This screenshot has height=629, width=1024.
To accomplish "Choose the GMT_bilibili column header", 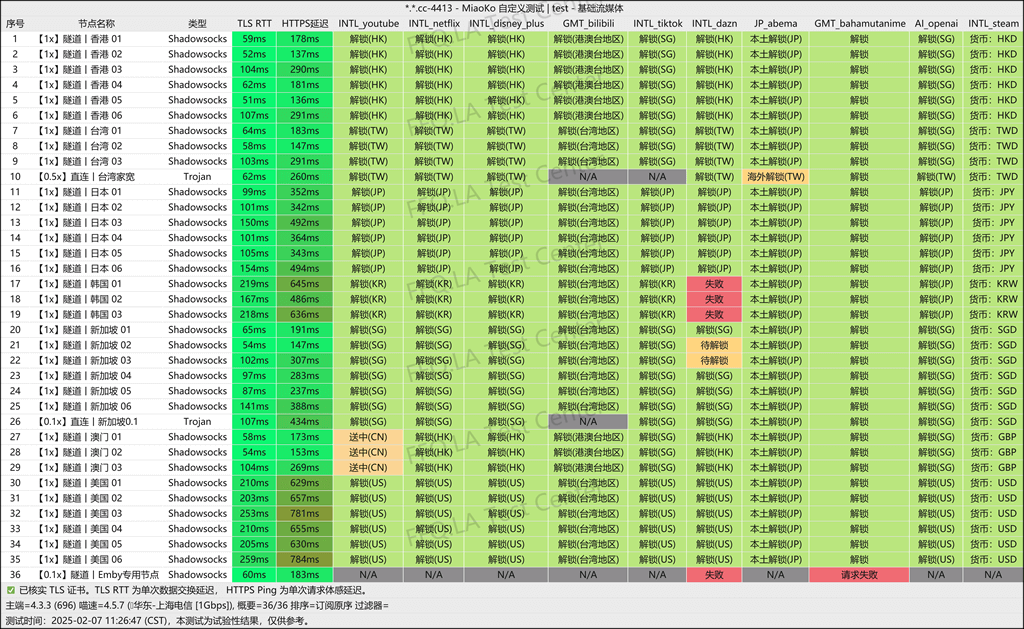I will tap(588, 22).
